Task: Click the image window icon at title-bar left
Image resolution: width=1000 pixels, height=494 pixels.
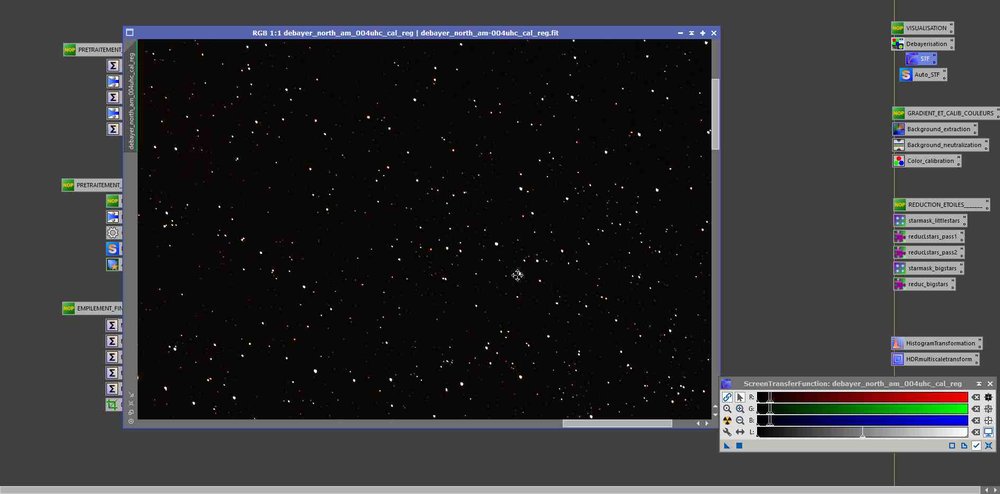Action: (129, 33)
